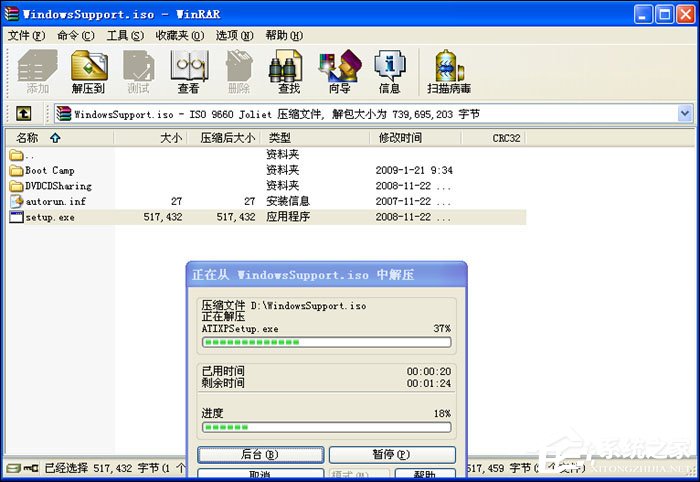Click the DVDCDSharing folder icon

pyautogui.click(x=17, y=186)
